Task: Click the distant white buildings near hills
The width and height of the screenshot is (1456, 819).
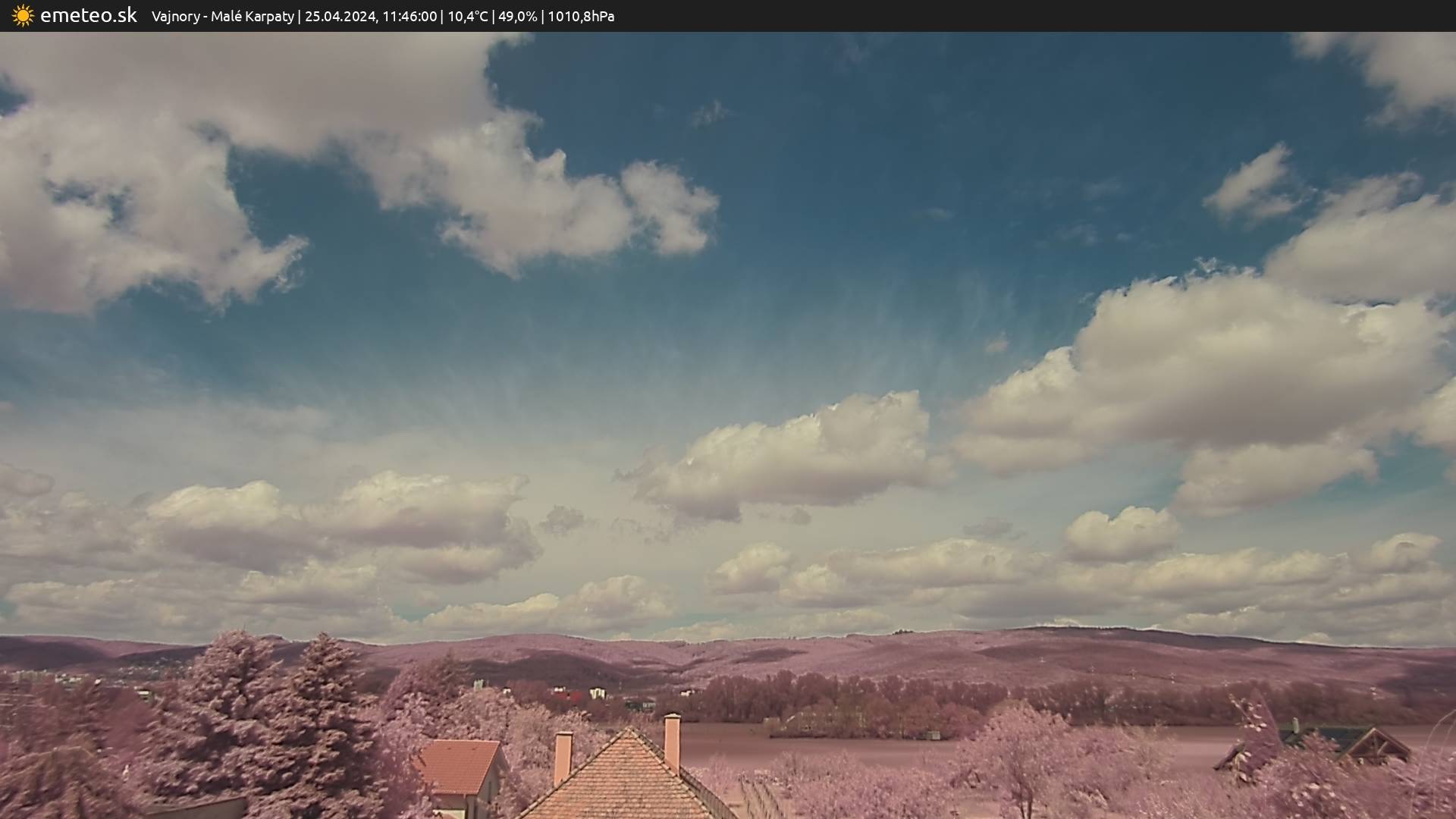Action: pyautogui.click(x=598, y=692)
